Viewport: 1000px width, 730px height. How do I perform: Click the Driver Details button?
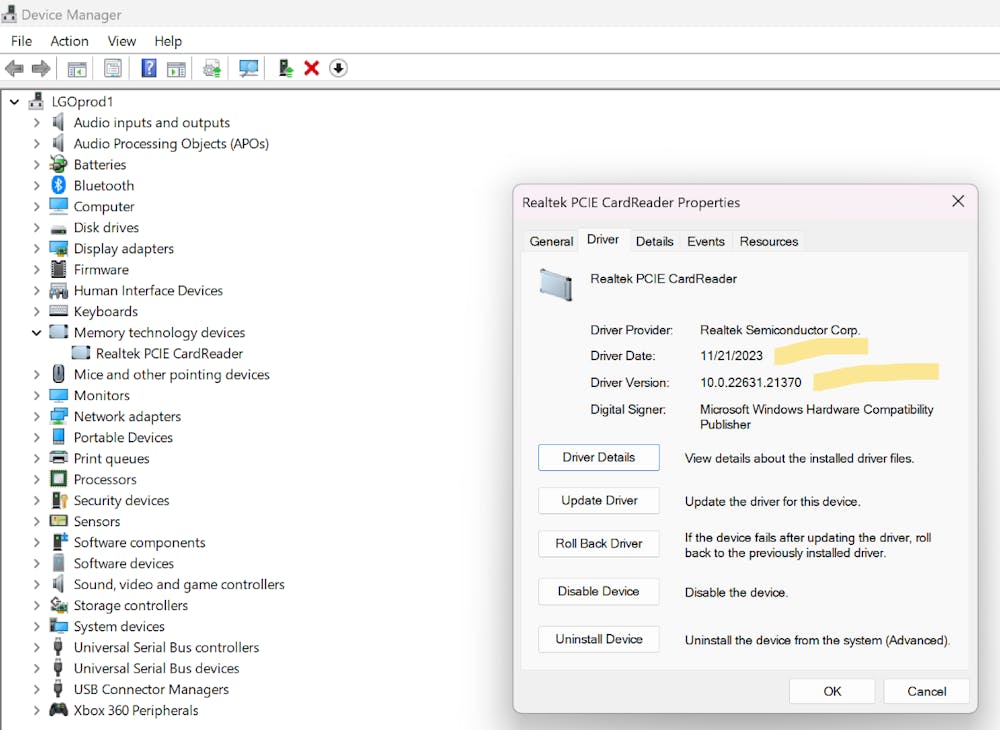click(598, 457)
